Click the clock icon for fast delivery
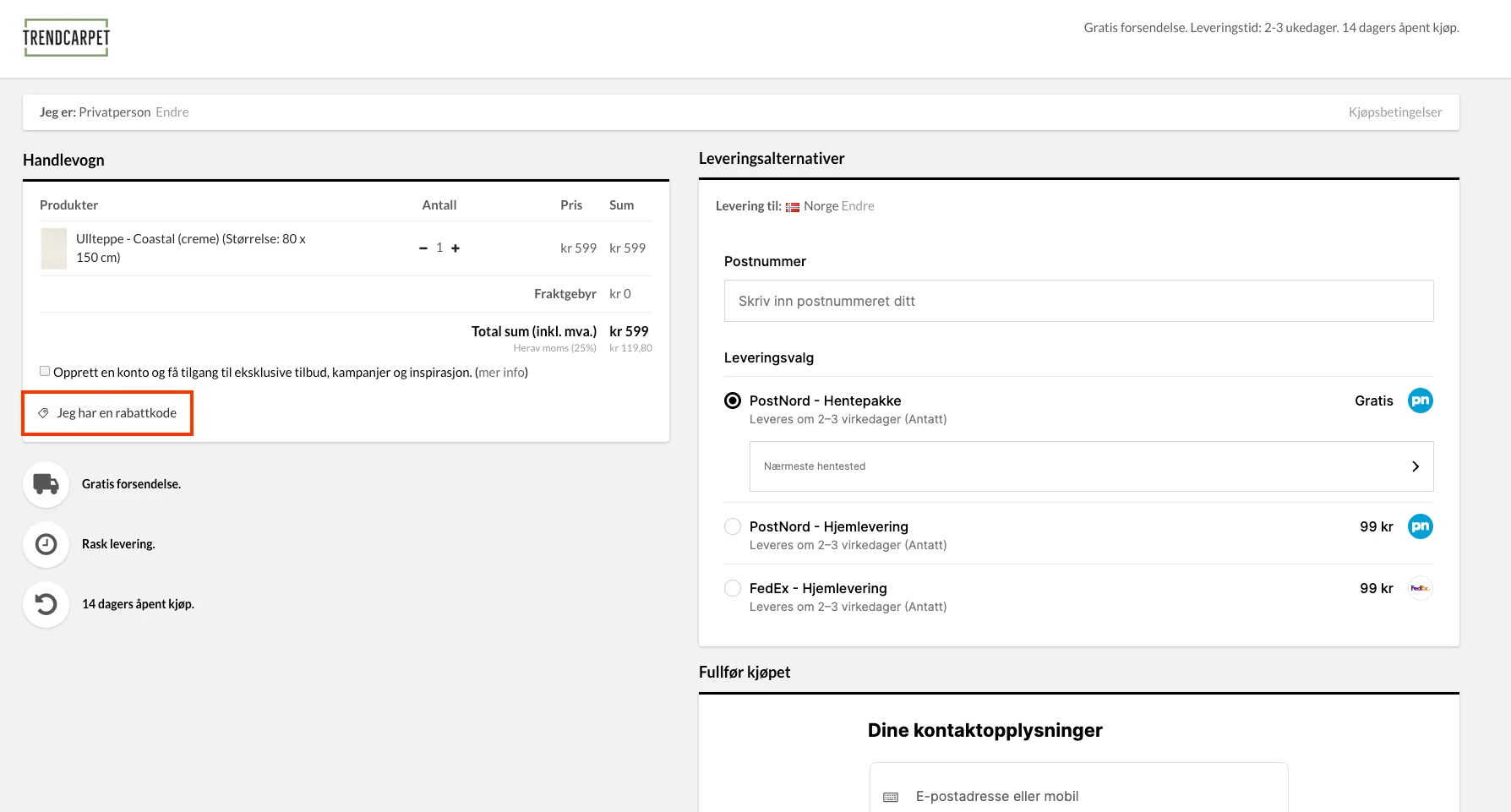 click(x=46, y=544)
